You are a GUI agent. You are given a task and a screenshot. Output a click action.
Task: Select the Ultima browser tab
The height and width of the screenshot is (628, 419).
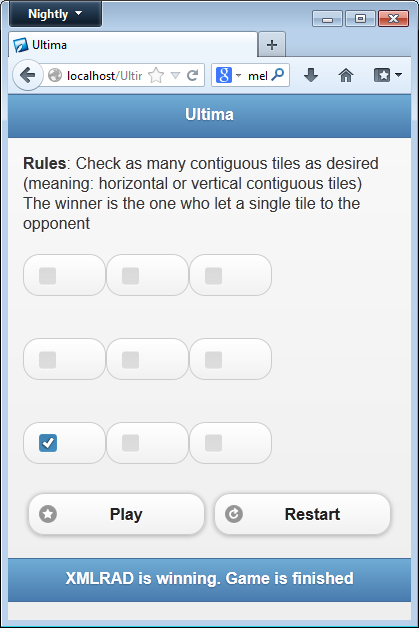point(133,44)
